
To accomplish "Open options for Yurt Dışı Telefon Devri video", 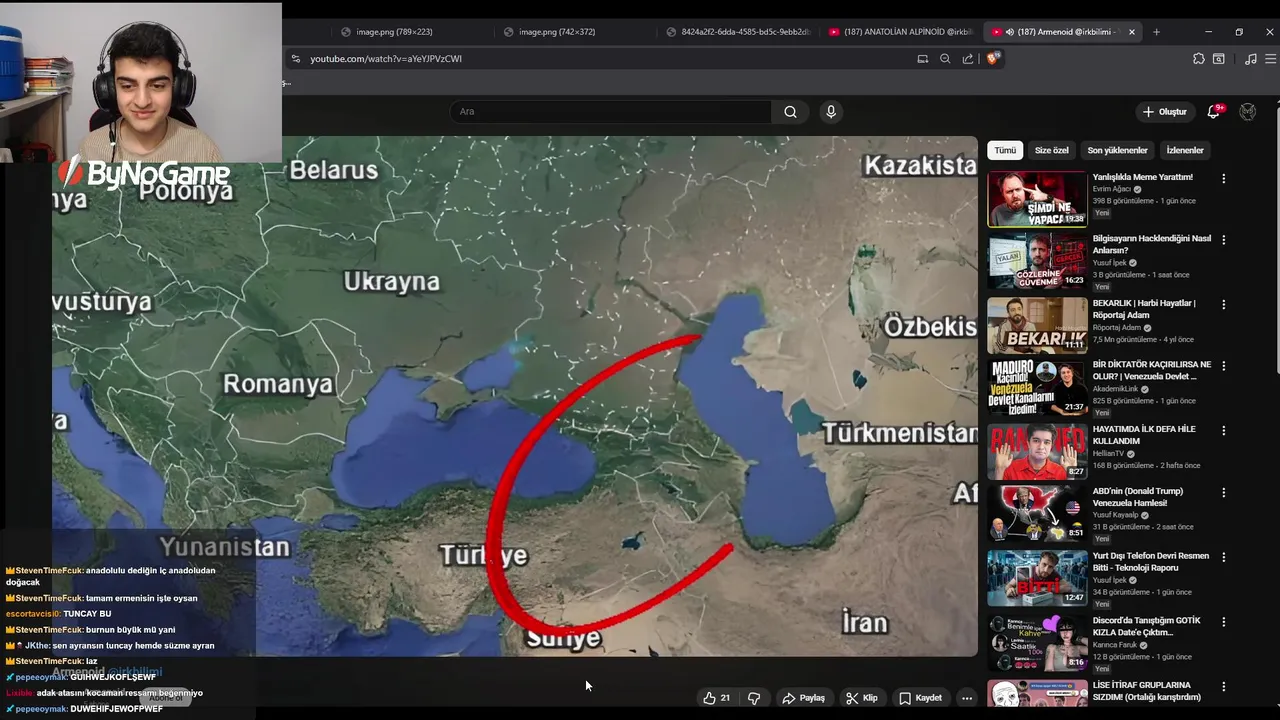I will 1223,557.
